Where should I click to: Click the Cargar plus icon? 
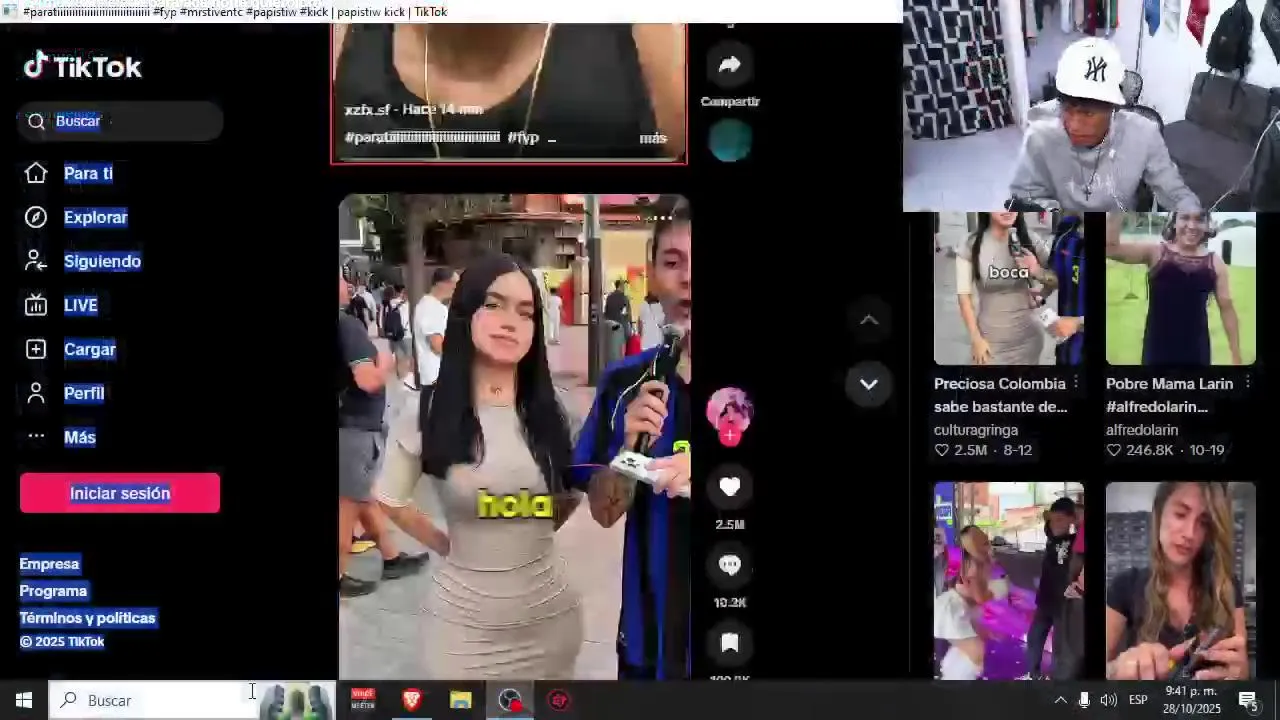(x=36, y=349)
